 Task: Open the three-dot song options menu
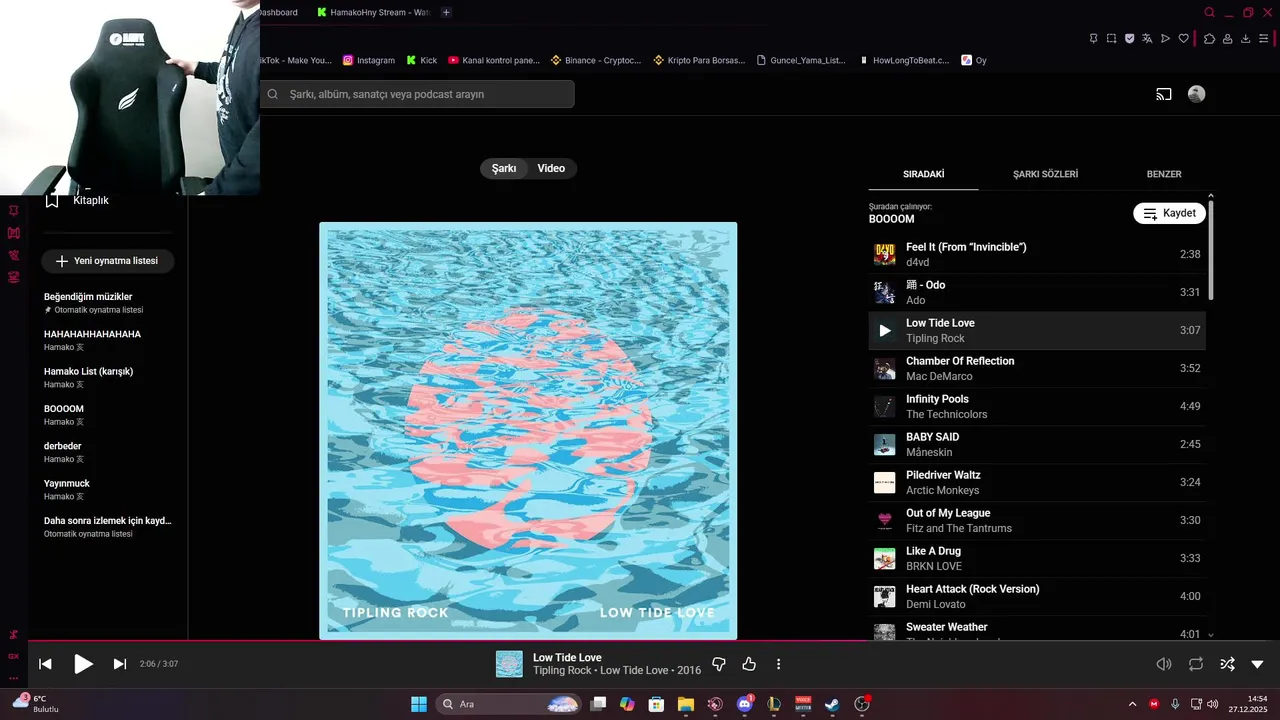(x=778, y=664)
